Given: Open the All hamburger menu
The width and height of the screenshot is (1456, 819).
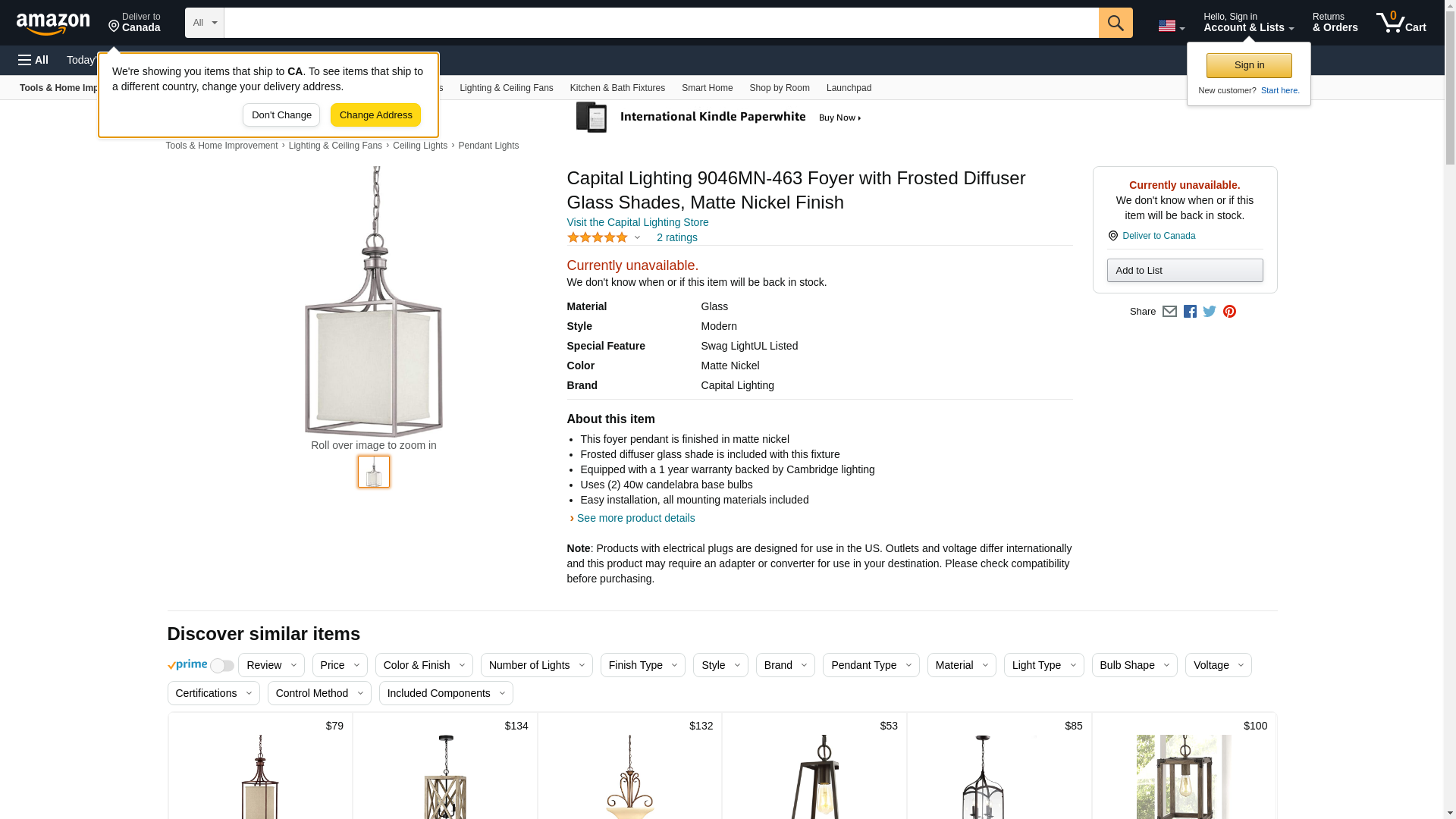Looking at the screenshot, I should (x=33, y=60).
